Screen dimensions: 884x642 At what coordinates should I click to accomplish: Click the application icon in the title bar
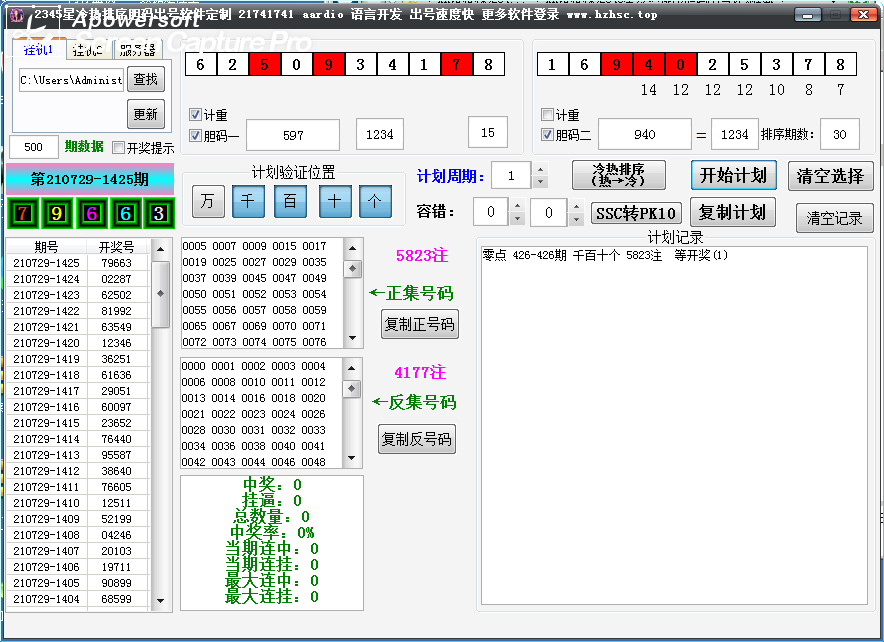17,15
